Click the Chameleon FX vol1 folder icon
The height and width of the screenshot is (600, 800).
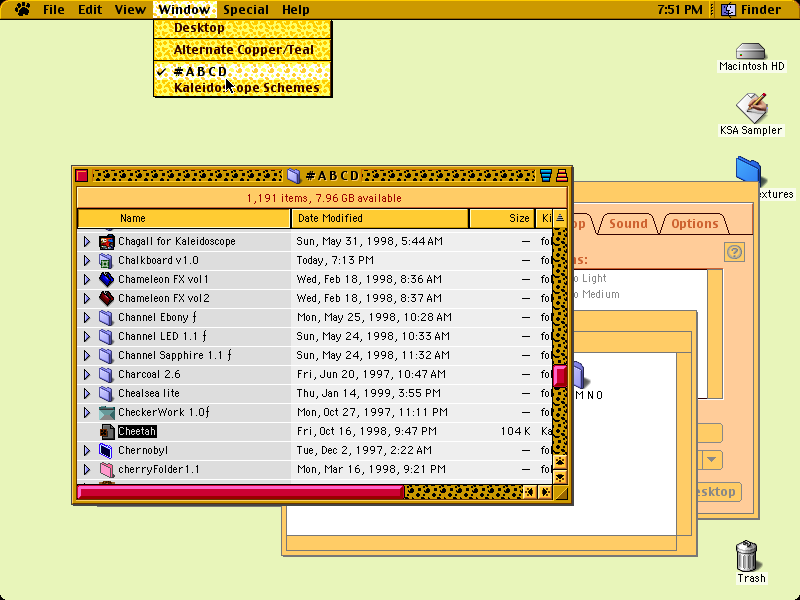pos(106,279)
